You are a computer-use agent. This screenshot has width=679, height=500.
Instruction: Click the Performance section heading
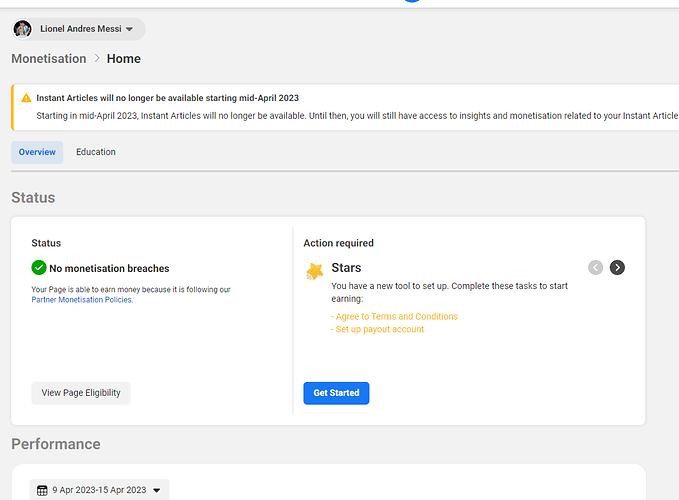point(56,444)
